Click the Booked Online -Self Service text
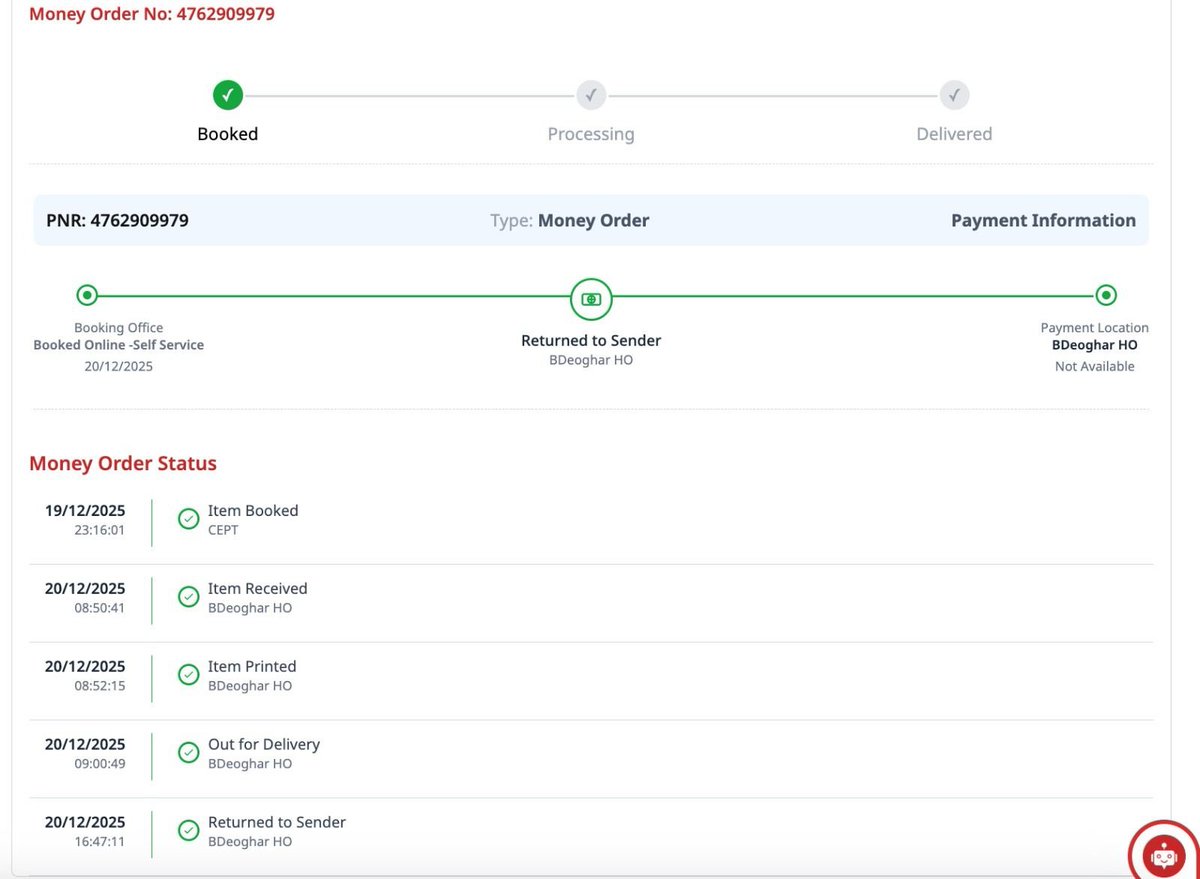This screenshot has width=1200, height=879. click(x=119, y=345)
